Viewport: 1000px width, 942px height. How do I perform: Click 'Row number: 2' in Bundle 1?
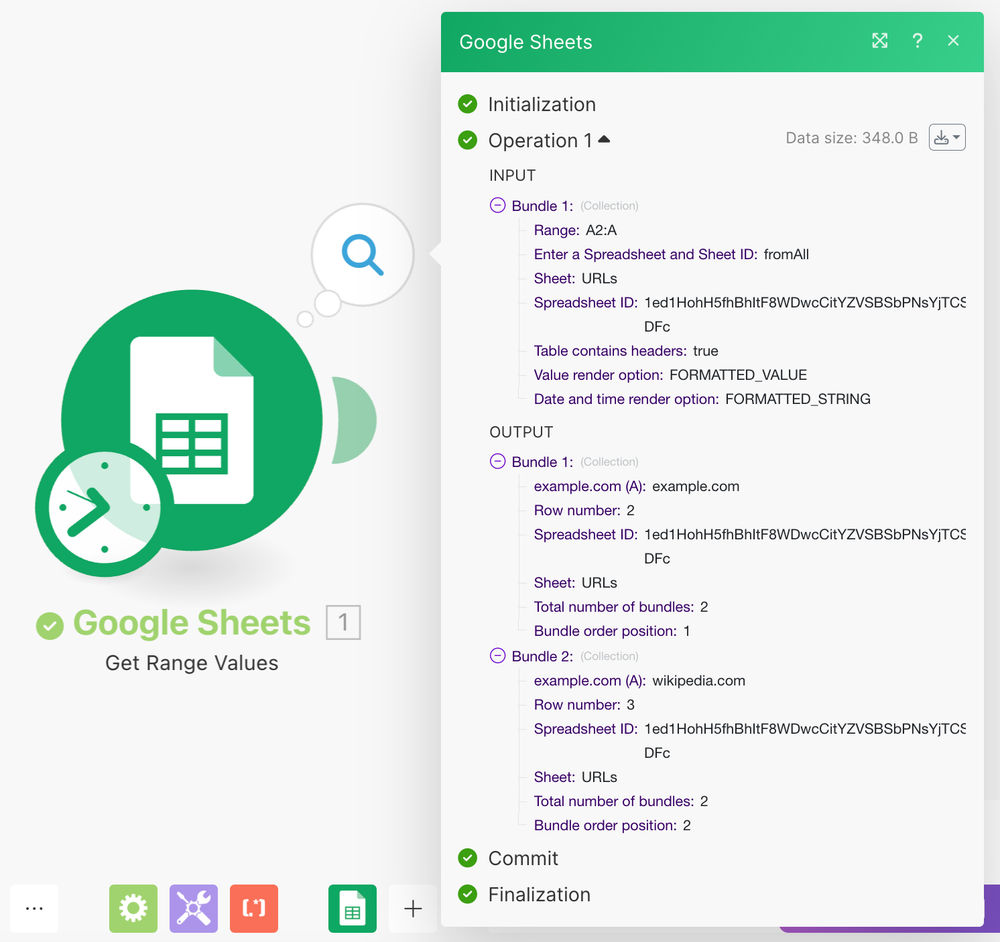(x=584, y=510)
